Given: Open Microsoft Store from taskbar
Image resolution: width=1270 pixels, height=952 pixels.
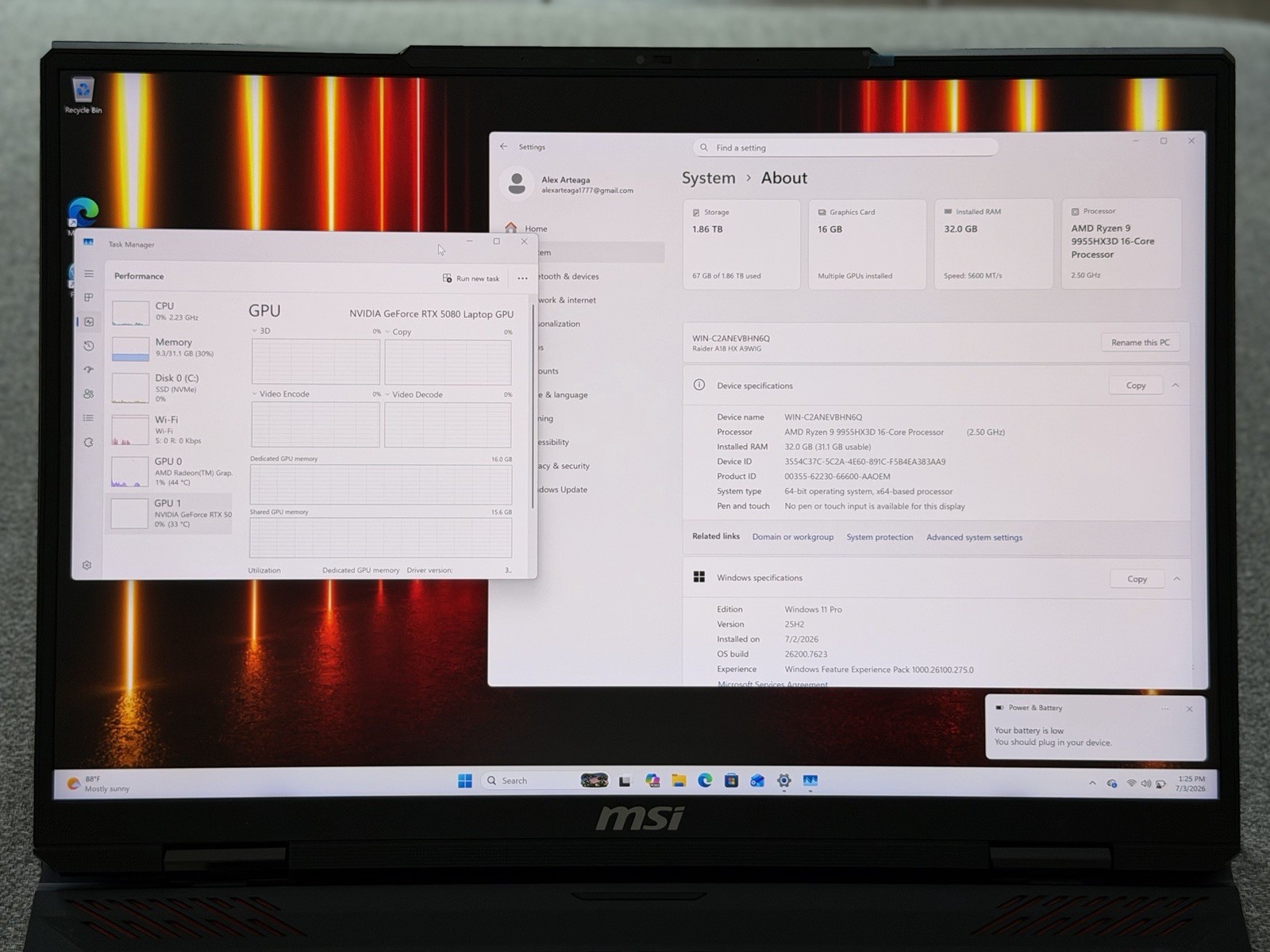Looking at the screenshot, I should point(731,781).
